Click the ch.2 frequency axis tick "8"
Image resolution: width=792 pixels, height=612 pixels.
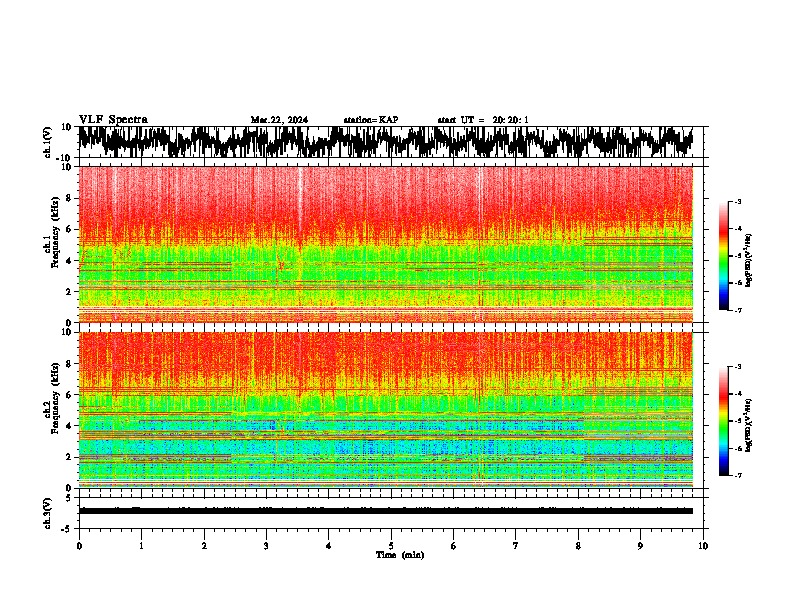point(70,364)
